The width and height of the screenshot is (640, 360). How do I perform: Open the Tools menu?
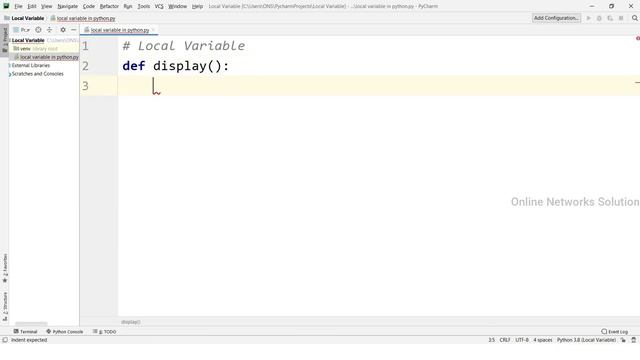[143, 6]
